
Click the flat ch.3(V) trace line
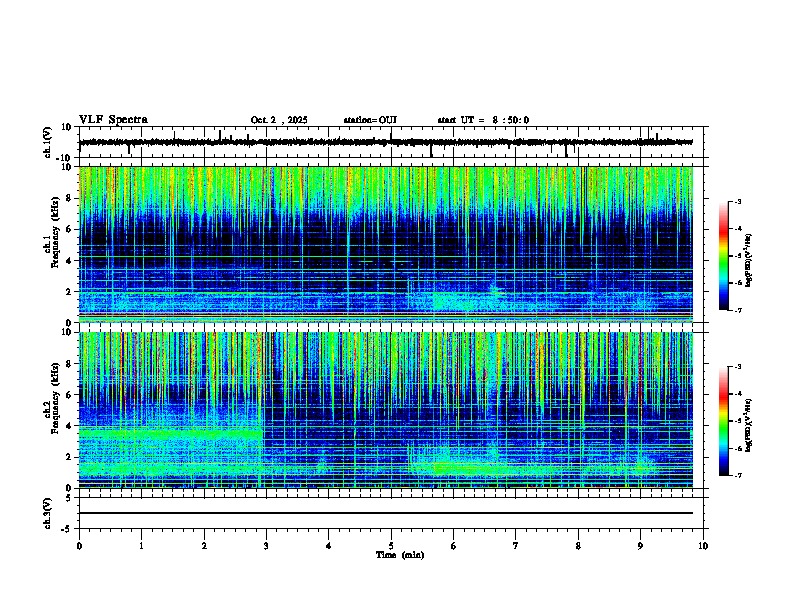coord(386,513)
